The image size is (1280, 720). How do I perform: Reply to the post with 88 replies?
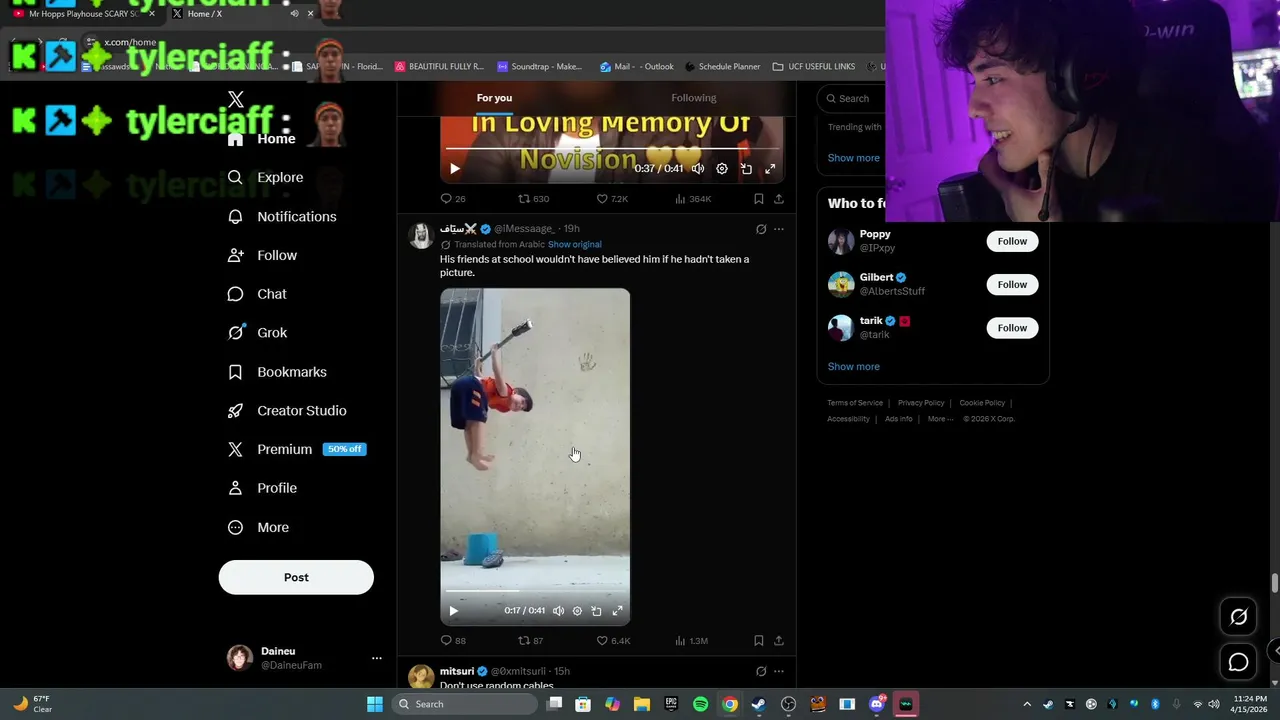(x=453, y=641)
